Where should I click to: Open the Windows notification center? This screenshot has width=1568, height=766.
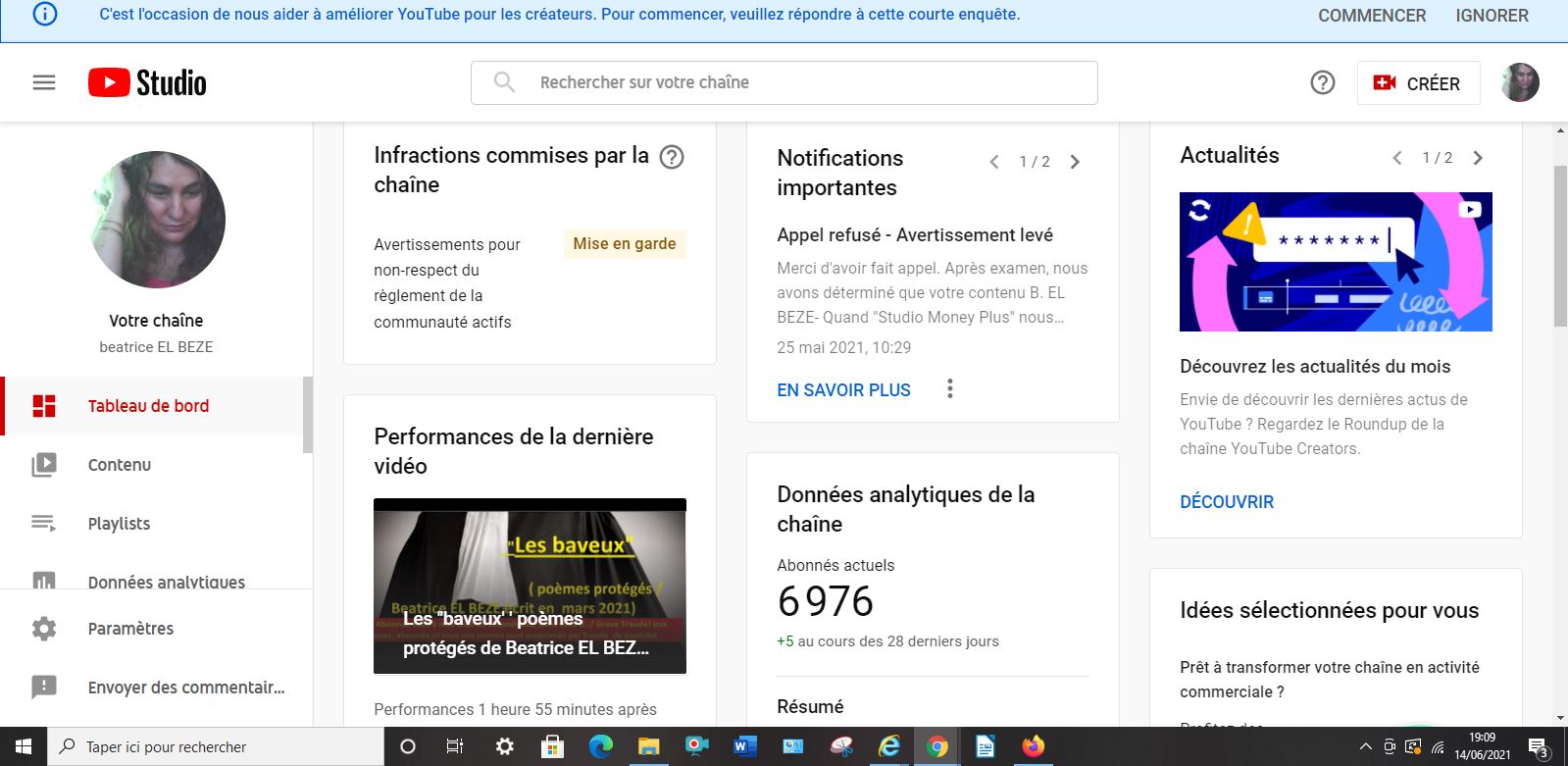coord(1539,747)
